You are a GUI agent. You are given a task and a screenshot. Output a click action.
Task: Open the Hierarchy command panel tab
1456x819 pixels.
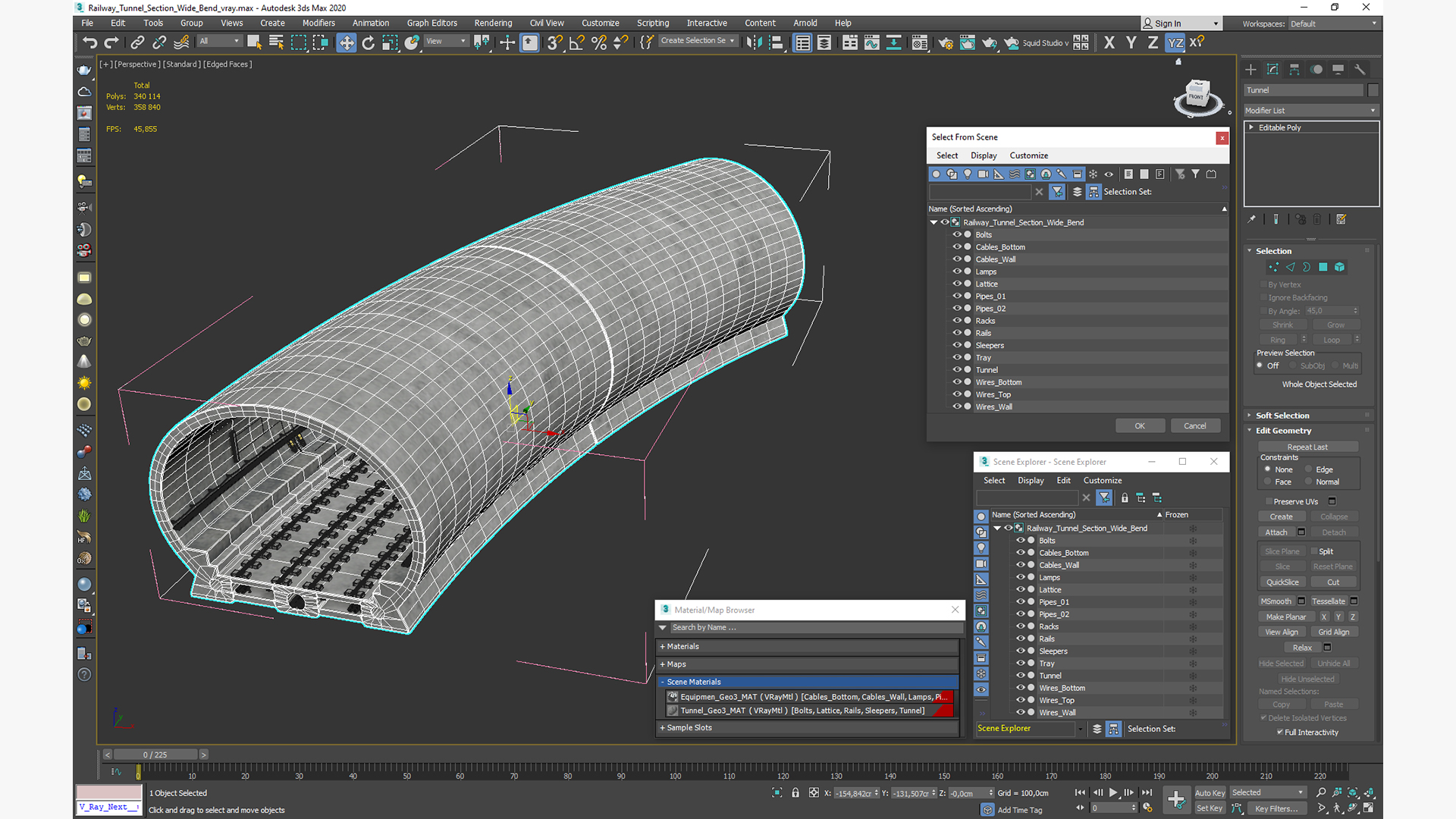1294,69
